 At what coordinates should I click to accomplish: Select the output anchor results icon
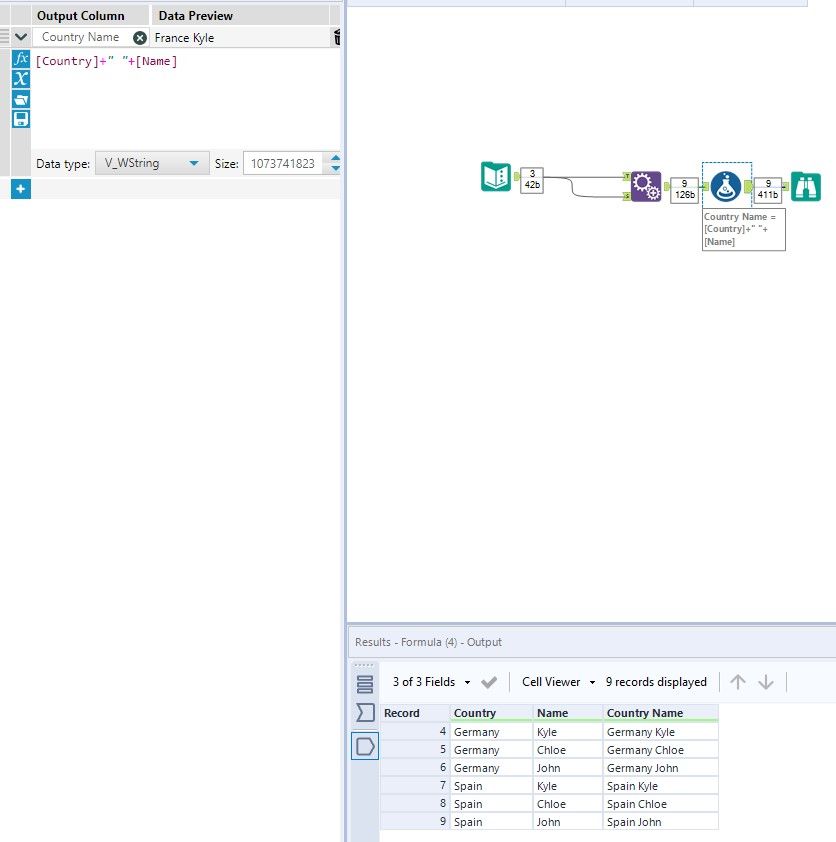[365, 746]
